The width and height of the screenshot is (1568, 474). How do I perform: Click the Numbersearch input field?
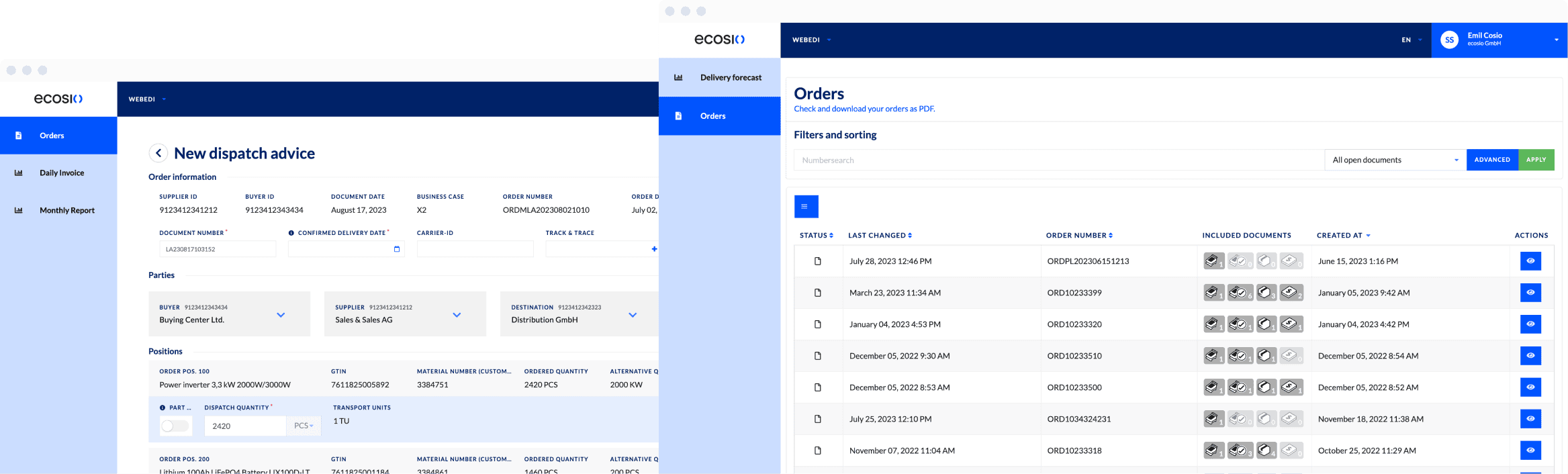tap(1058, 160)
